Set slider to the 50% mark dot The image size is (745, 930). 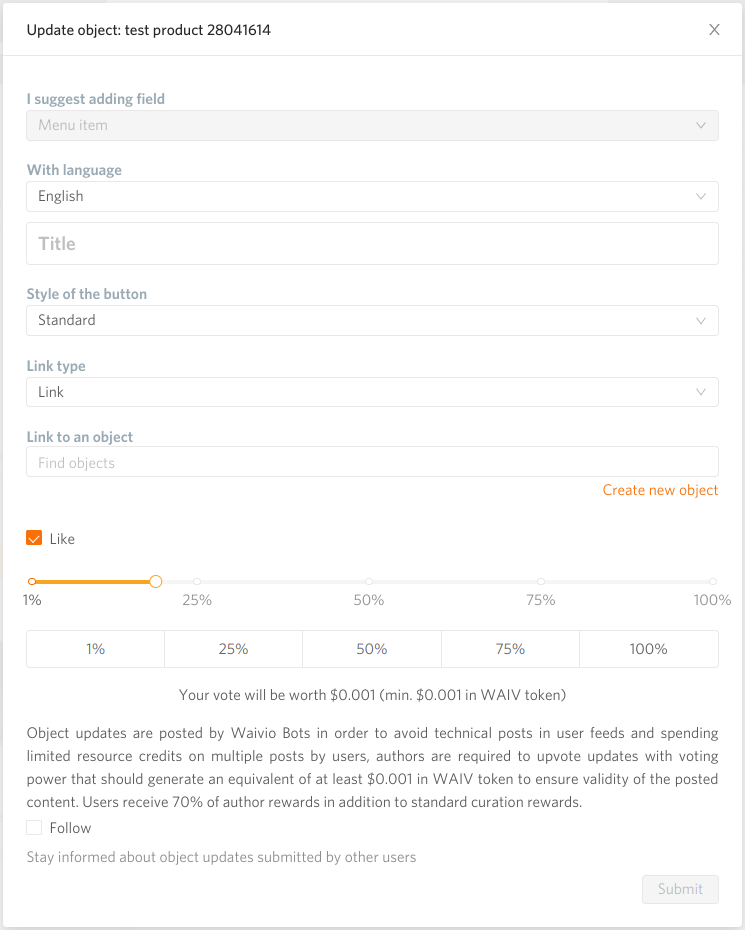(x=369, y=581)
